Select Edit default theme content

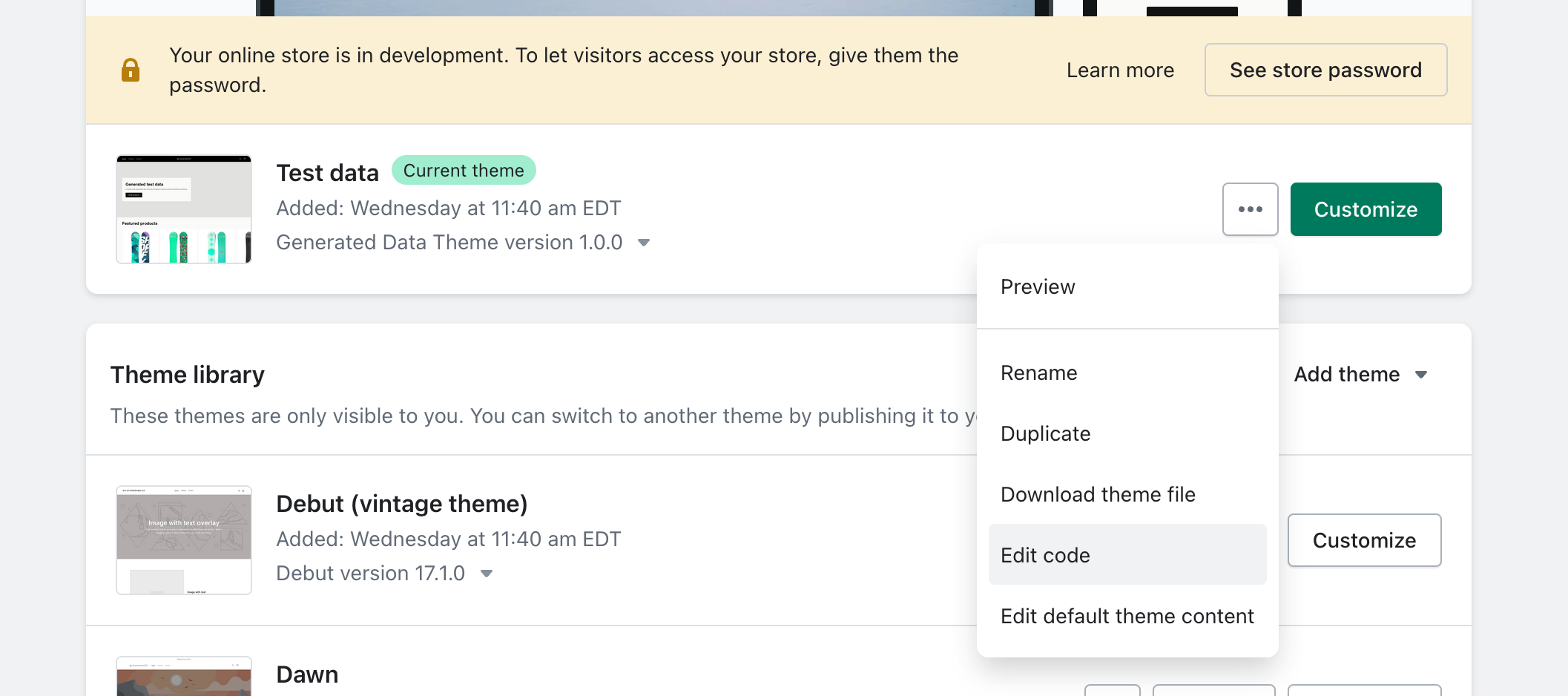(1127, 616)
